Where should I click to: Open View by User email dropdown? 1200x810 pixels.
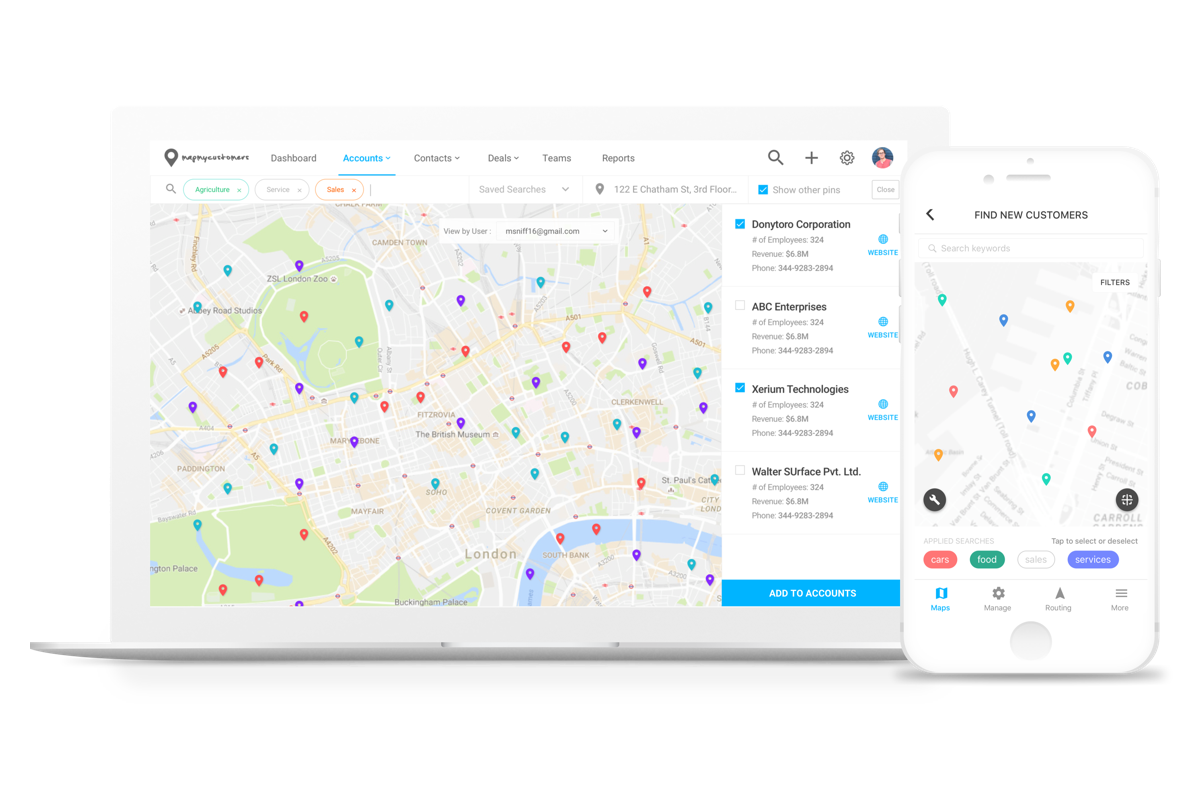pyautogui.click(x=556, y=231)
